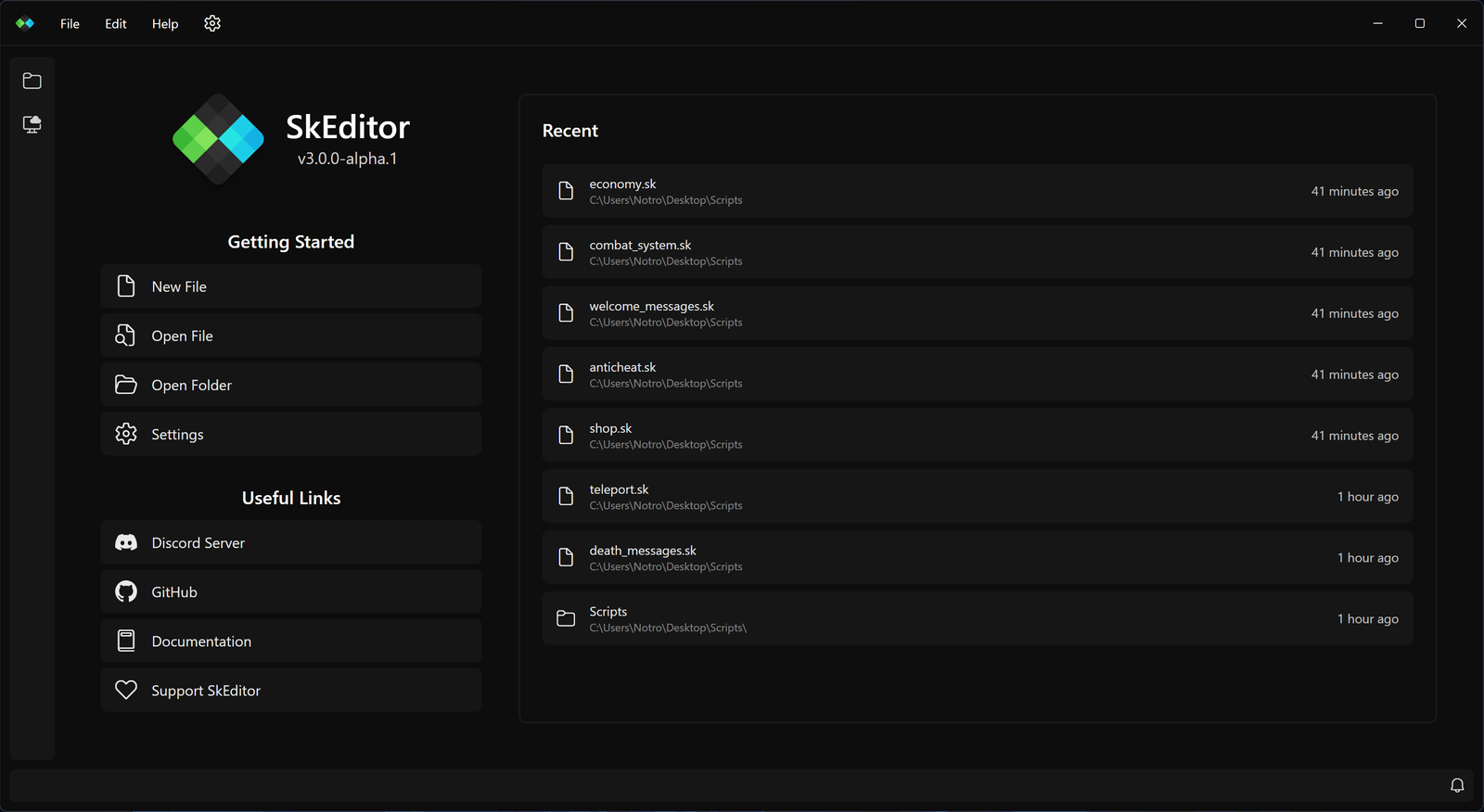Click the file icon next to combat_system.sk
The image size is (1484, 812).
point(566,252)
